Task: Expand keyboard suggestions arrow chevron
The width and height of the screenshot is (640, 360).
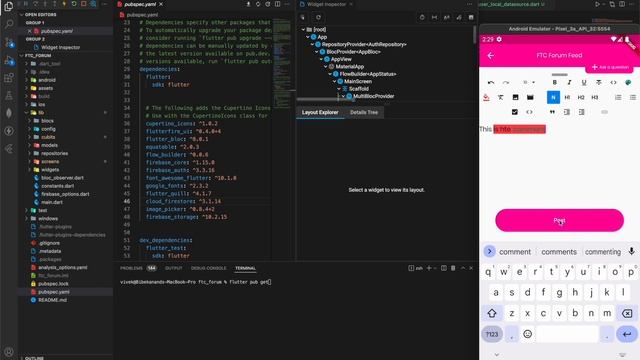Action: (x=489, y=251)
